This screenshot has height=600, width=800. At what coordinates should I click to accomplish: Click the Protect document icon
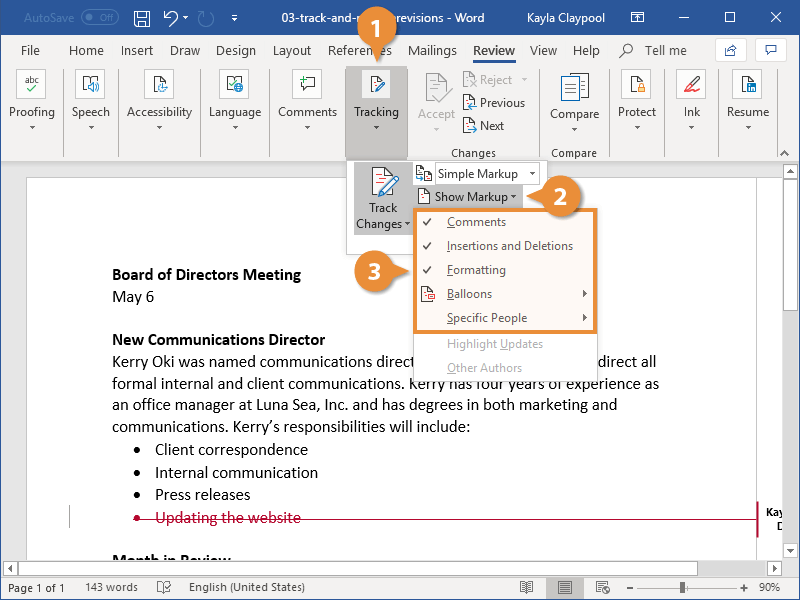(636, 85)
